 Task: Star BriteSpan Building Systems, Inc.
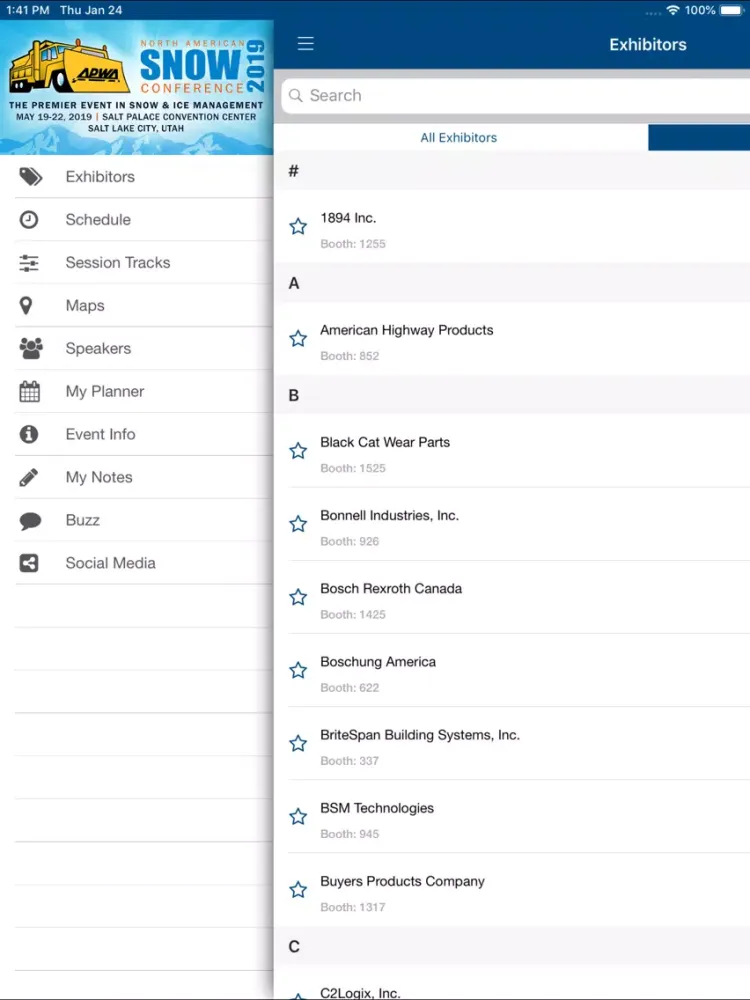(298, 744)
